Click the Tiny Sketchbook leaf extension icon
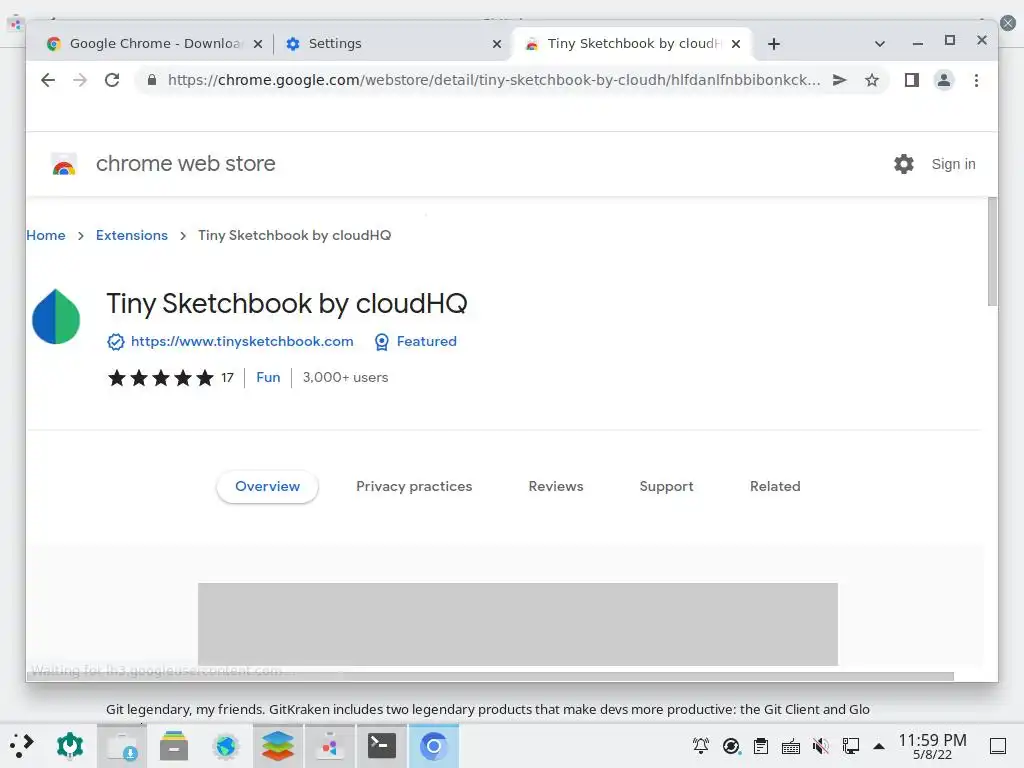 (56, 317)
